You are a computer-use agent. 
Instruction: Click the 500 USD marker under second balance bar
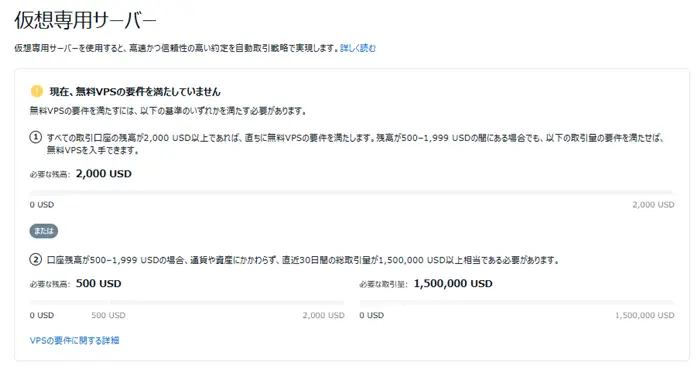(108, 315)
